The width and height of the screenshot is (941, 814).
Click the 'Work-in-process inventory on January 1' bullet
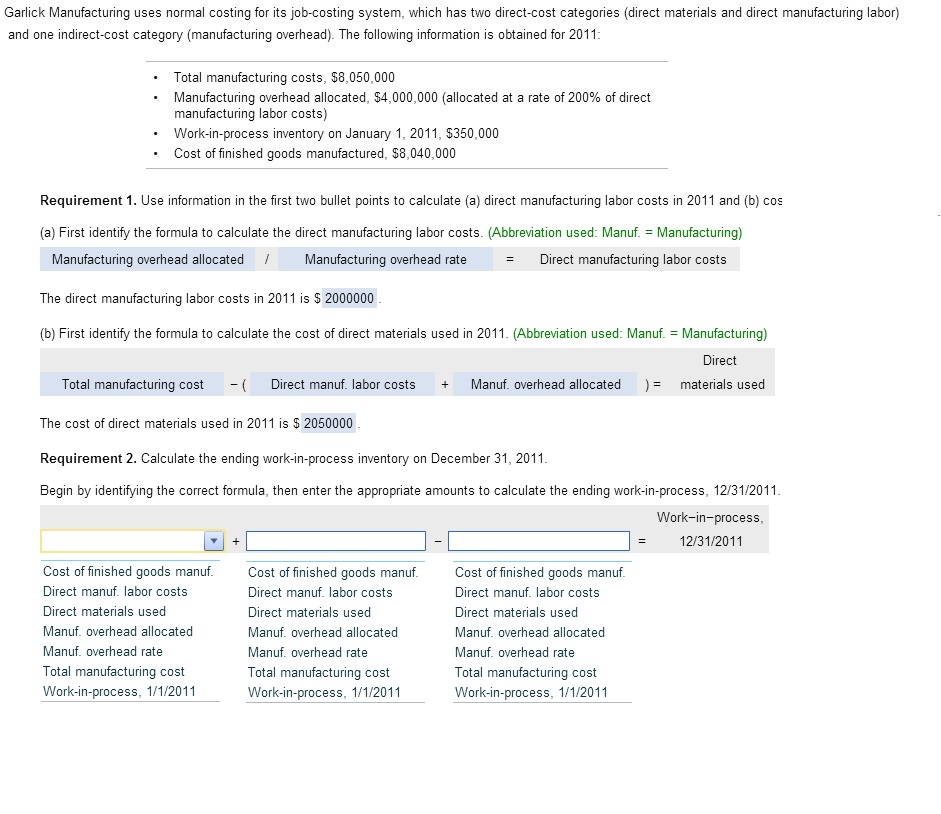[336, 133]
